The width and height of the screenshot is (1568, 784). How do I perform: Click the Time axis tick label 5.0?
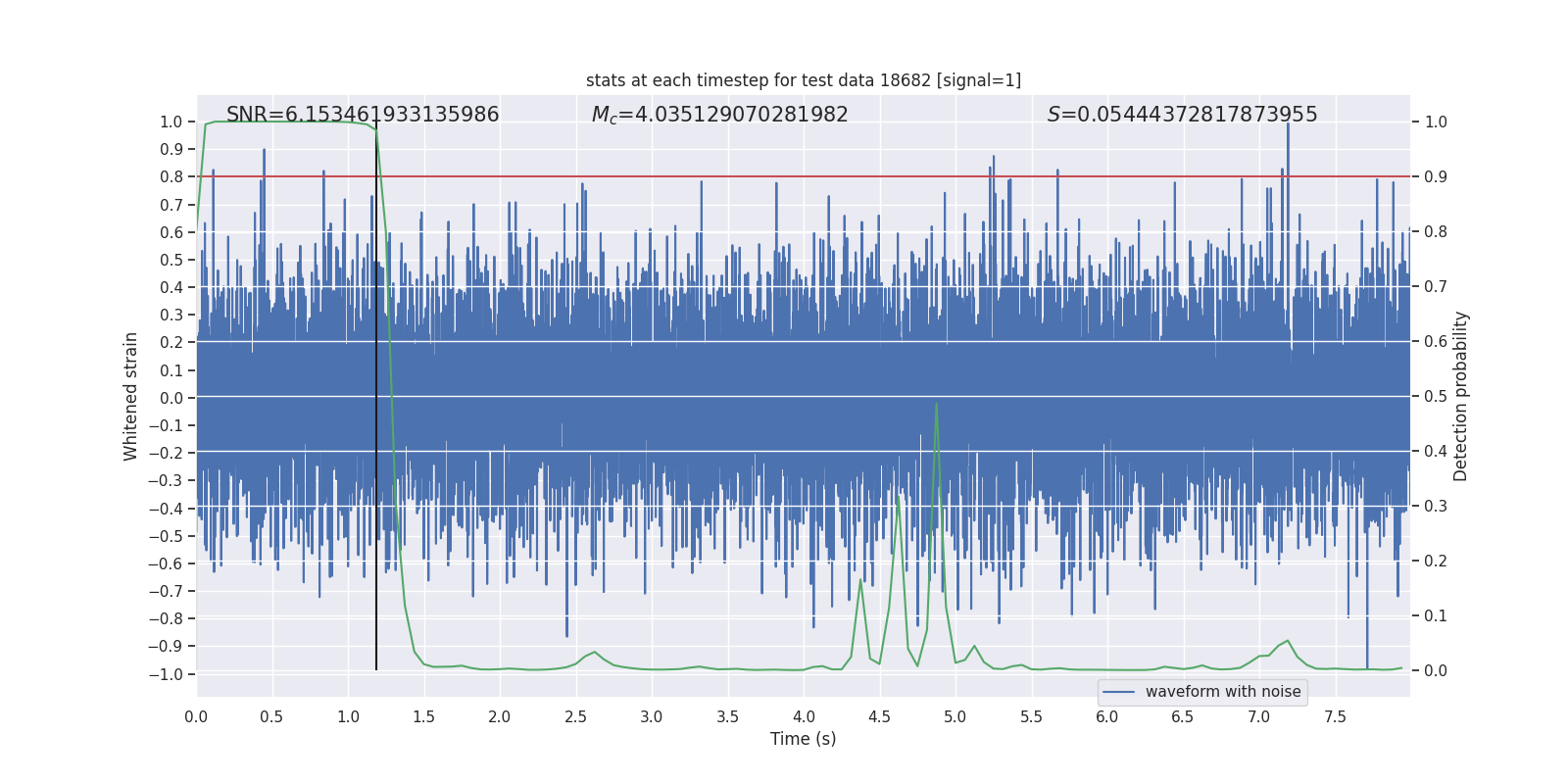click(955, 717)
